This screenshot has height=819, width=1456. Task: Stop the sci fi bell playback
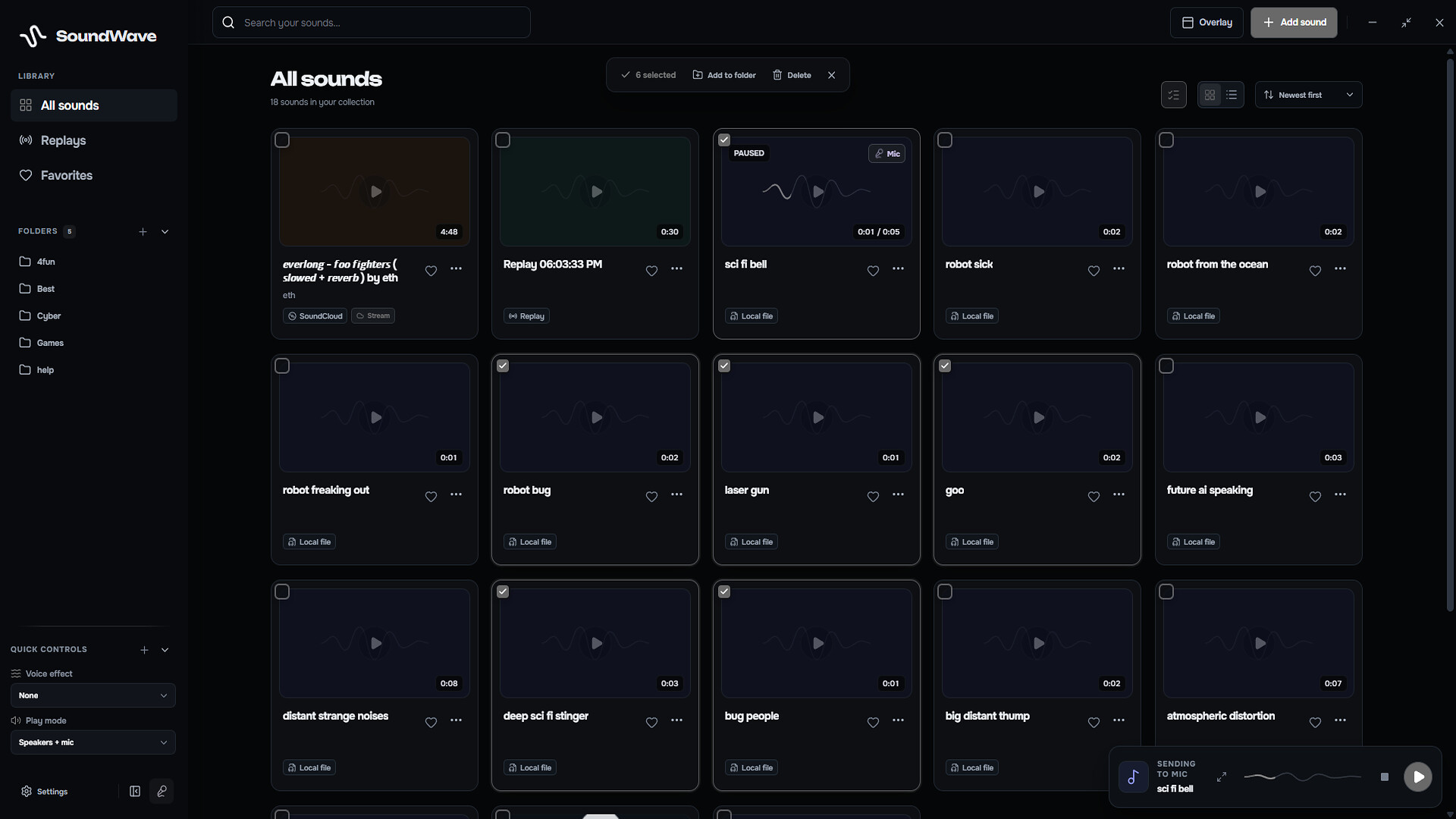(1385, 777)
